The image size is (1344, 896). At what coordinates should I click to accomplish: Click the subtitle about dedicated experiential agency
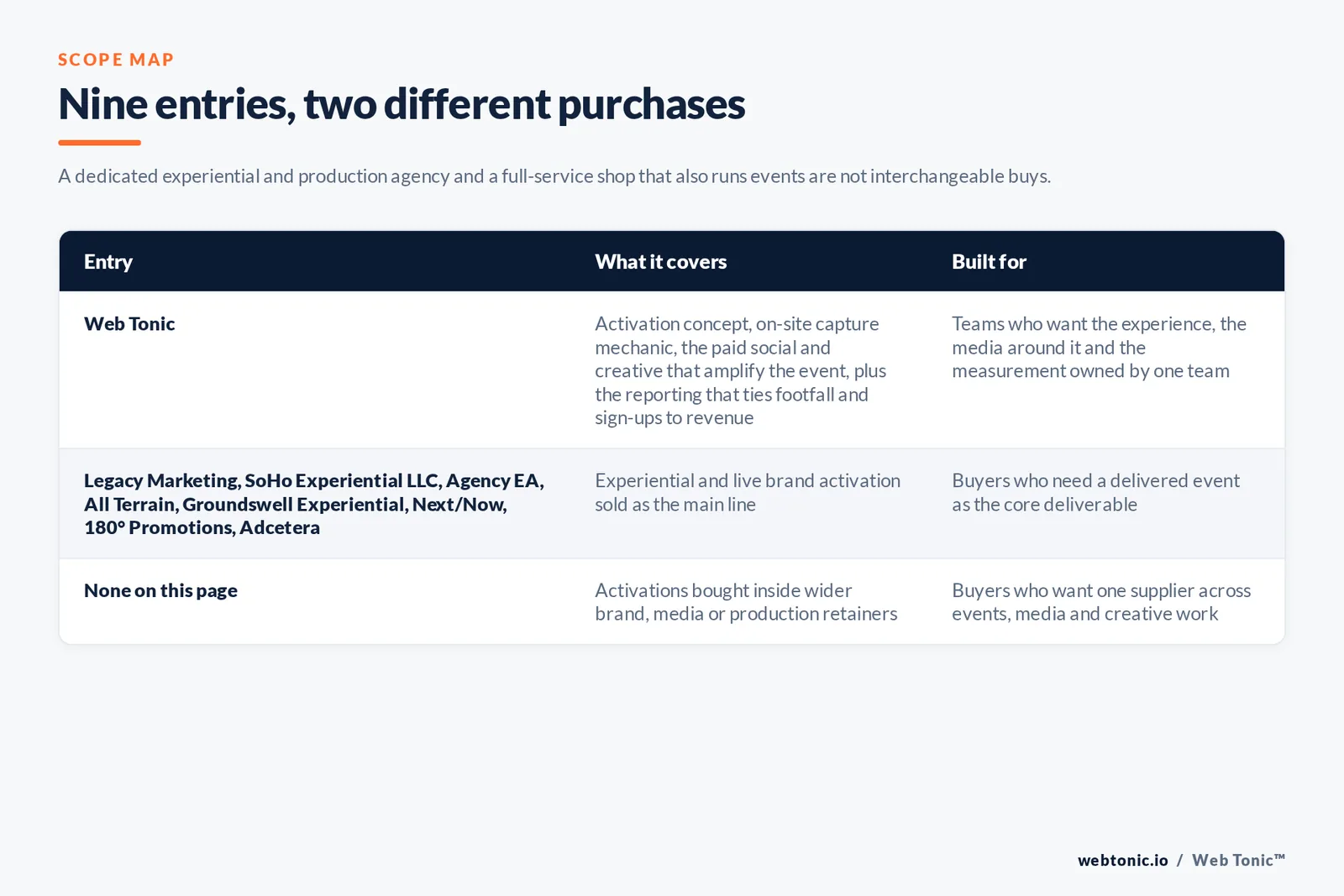[554, 176]
